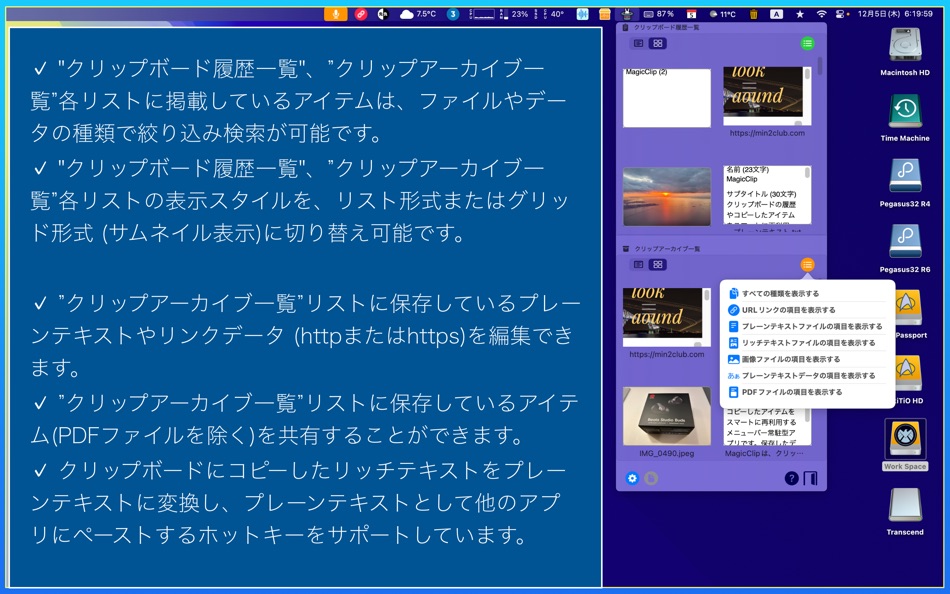Choose リッチテキストファイルの項目を表示する filter
This screenshot has height=594, width=950.
pos(806,342)
